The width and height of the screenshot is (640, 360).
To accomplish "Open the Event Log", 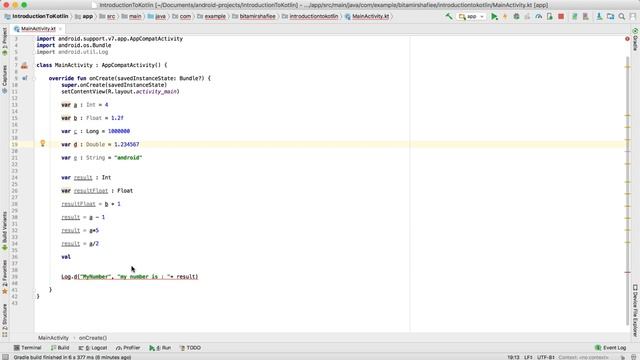I will [x=611, y=348].
